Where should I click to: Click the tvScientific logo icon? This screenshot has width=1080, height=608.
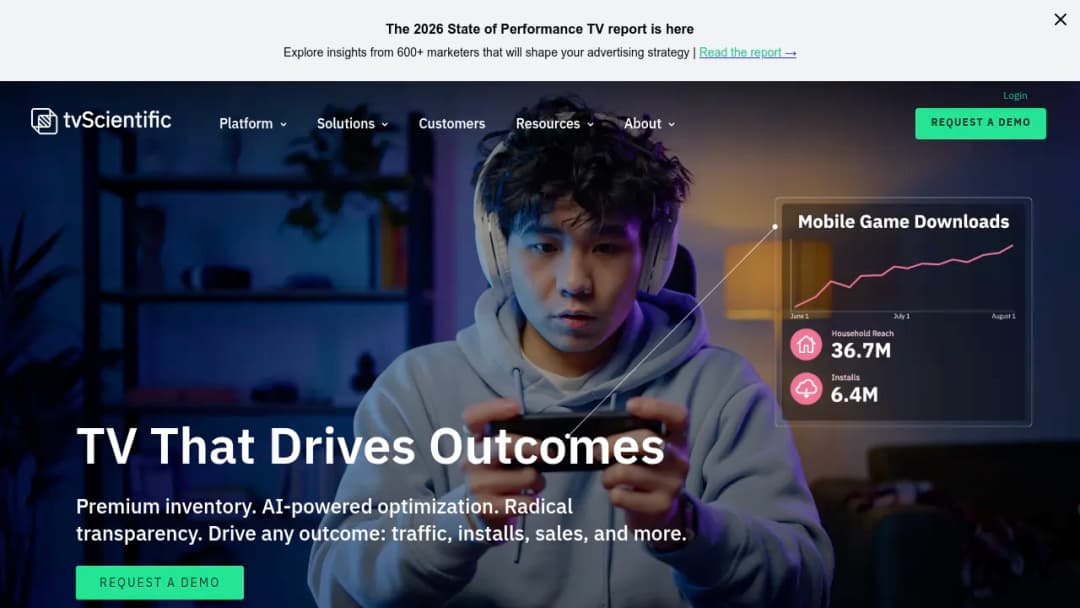click(x=44, y=121)
